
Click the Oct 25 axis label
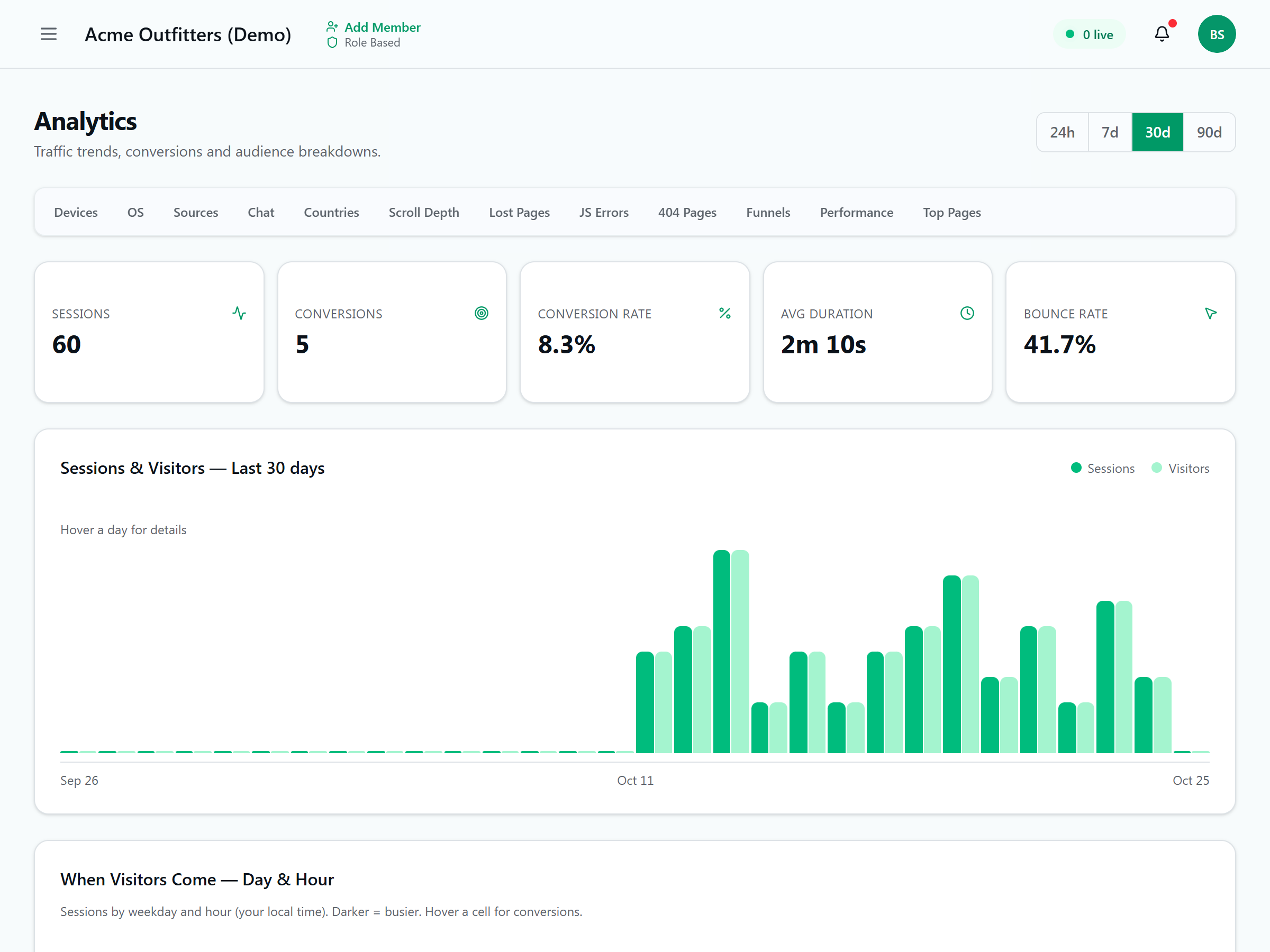[1191, 781]
